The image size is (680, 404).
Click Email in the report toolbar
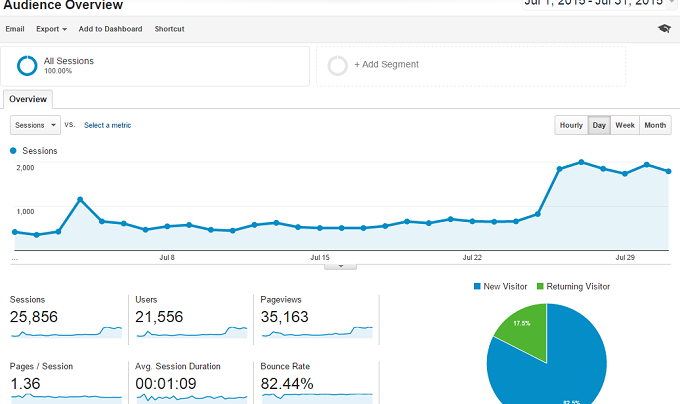pos(15,29)
